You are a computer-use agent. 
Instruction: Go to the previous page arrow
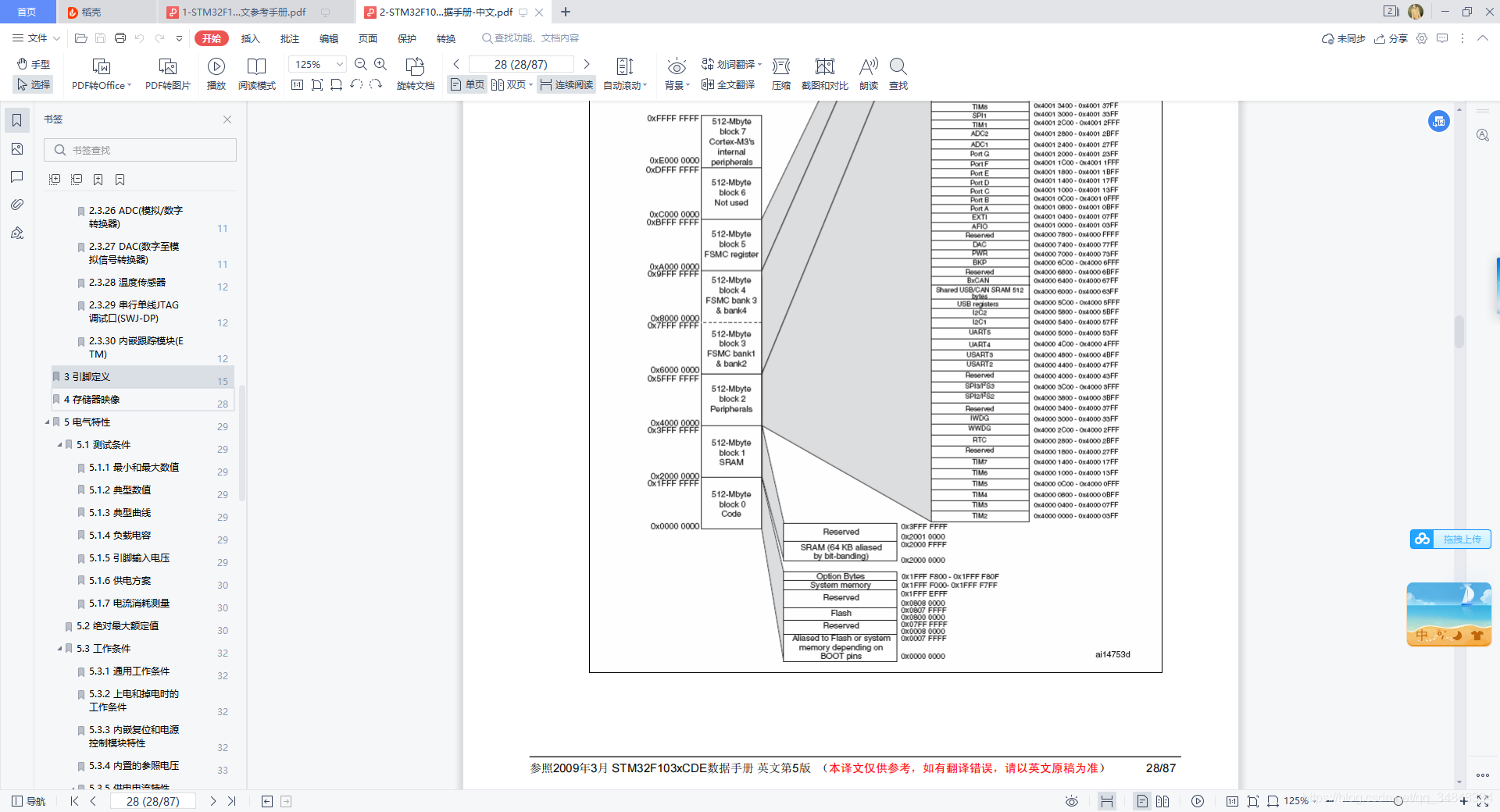(456, 64)
